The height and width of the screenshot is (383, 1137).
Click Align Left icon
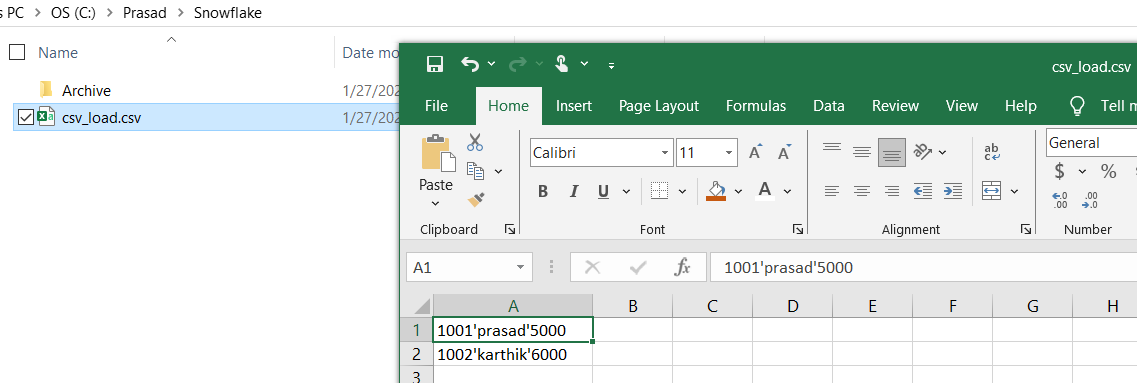tap(832, 192)
